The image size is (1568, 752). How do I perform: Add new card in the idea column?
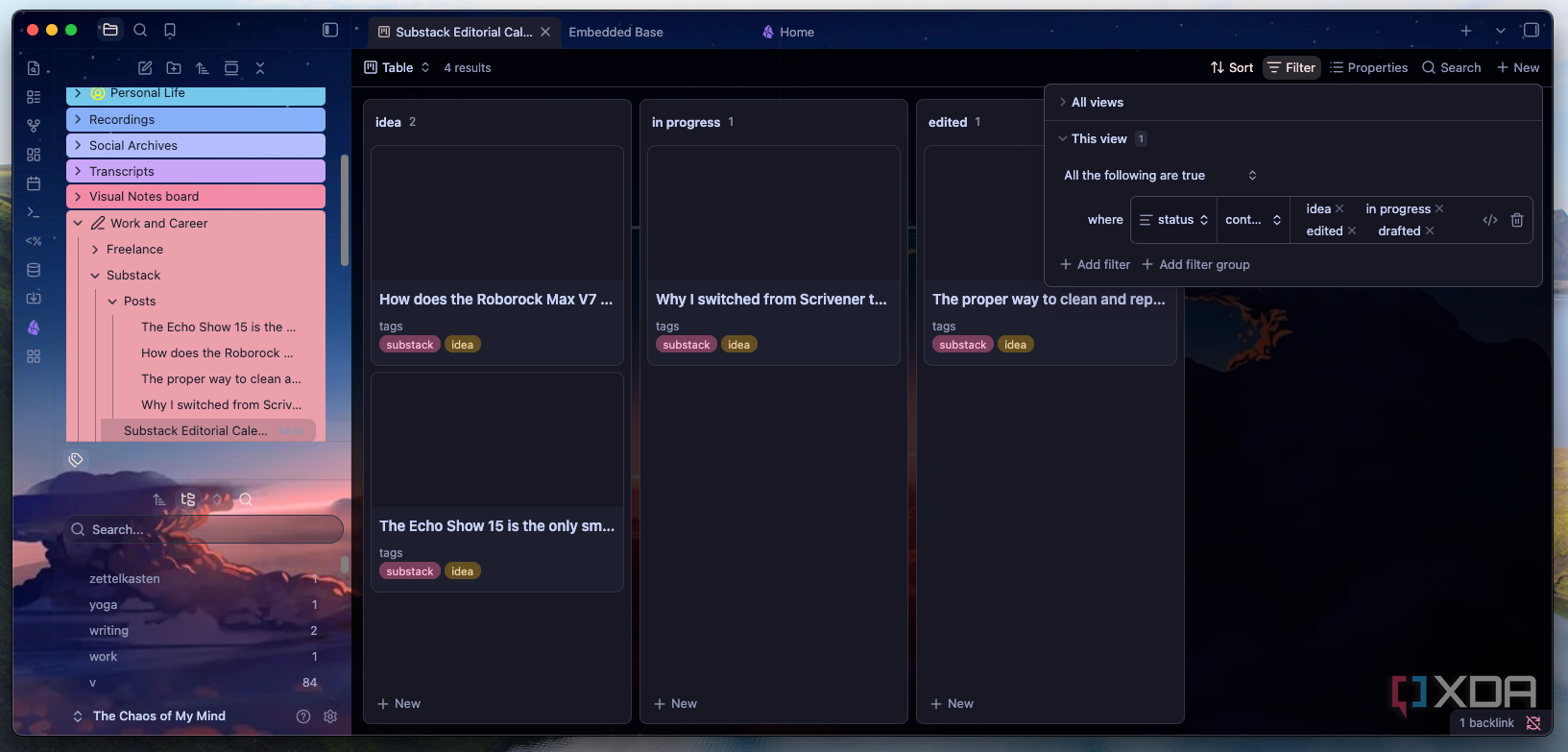[399, 704]
